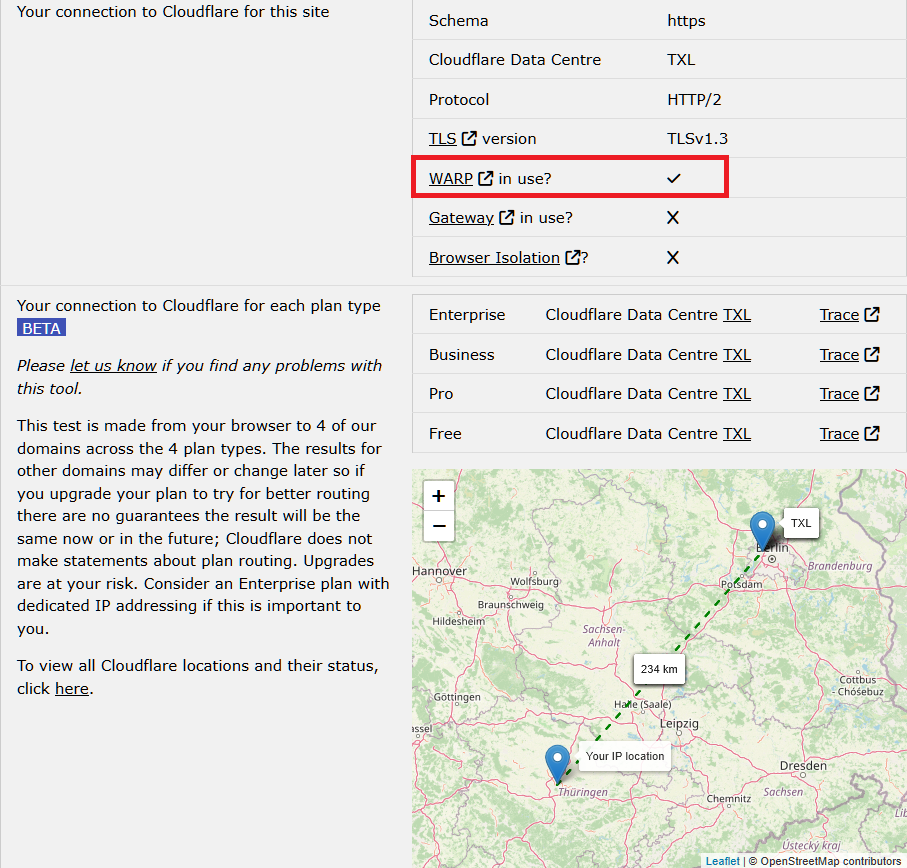Image resolution: width=907 pixels, height=868 pixels.
Task: Select the 'https' schema value
Action: pyautogui.click(x=686, y=21)
